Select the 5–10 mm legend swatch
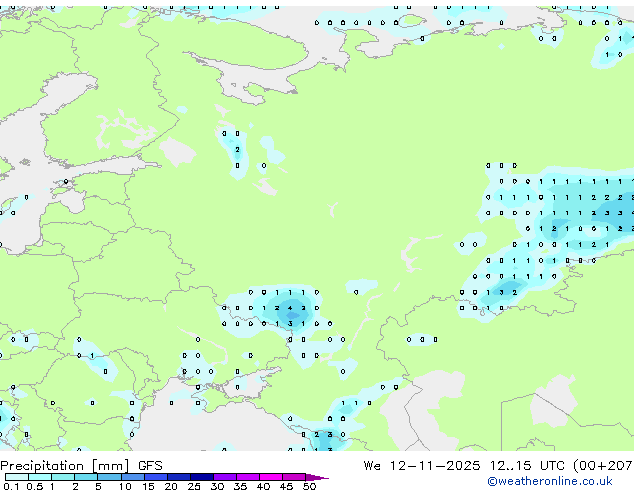634x490 pixels. [x=109, y=477]
